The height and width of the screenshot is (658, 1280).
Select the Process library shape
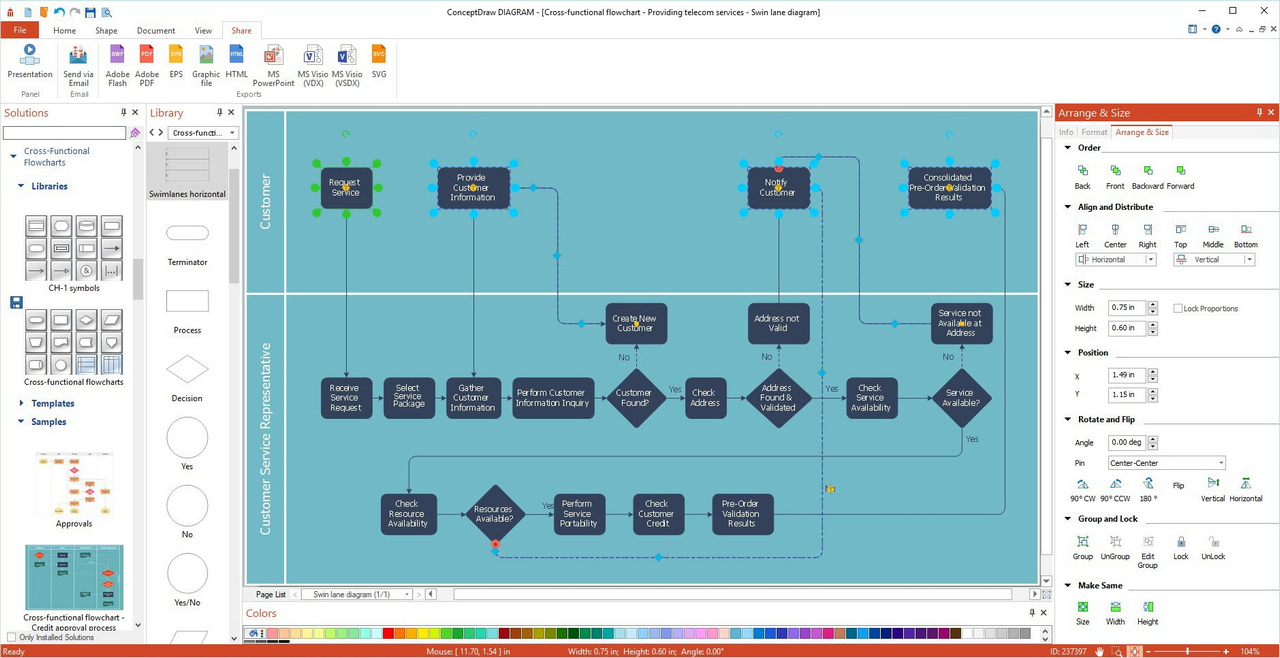(x=187, y=310)
